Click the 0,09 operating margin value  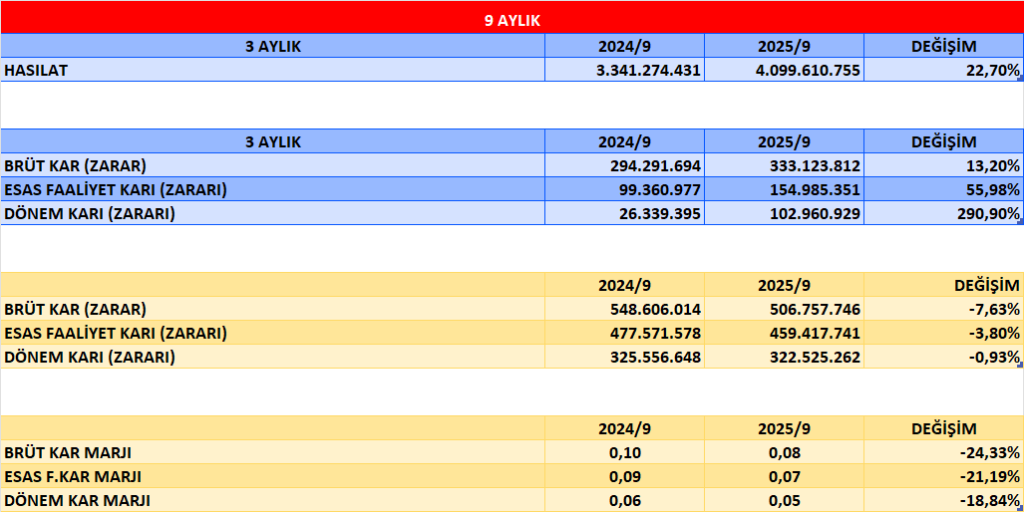[x=625, y=476]
